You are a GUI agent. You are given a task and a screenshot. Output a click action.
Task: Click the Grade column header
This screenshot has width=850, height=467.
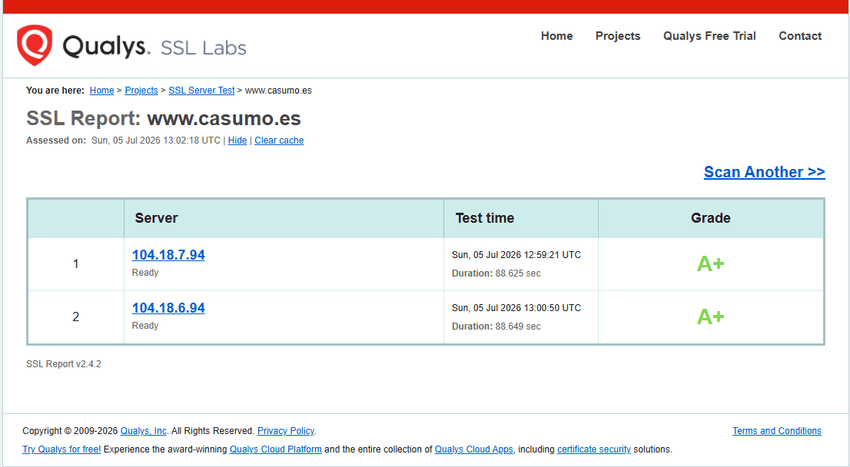coord(710,218)
